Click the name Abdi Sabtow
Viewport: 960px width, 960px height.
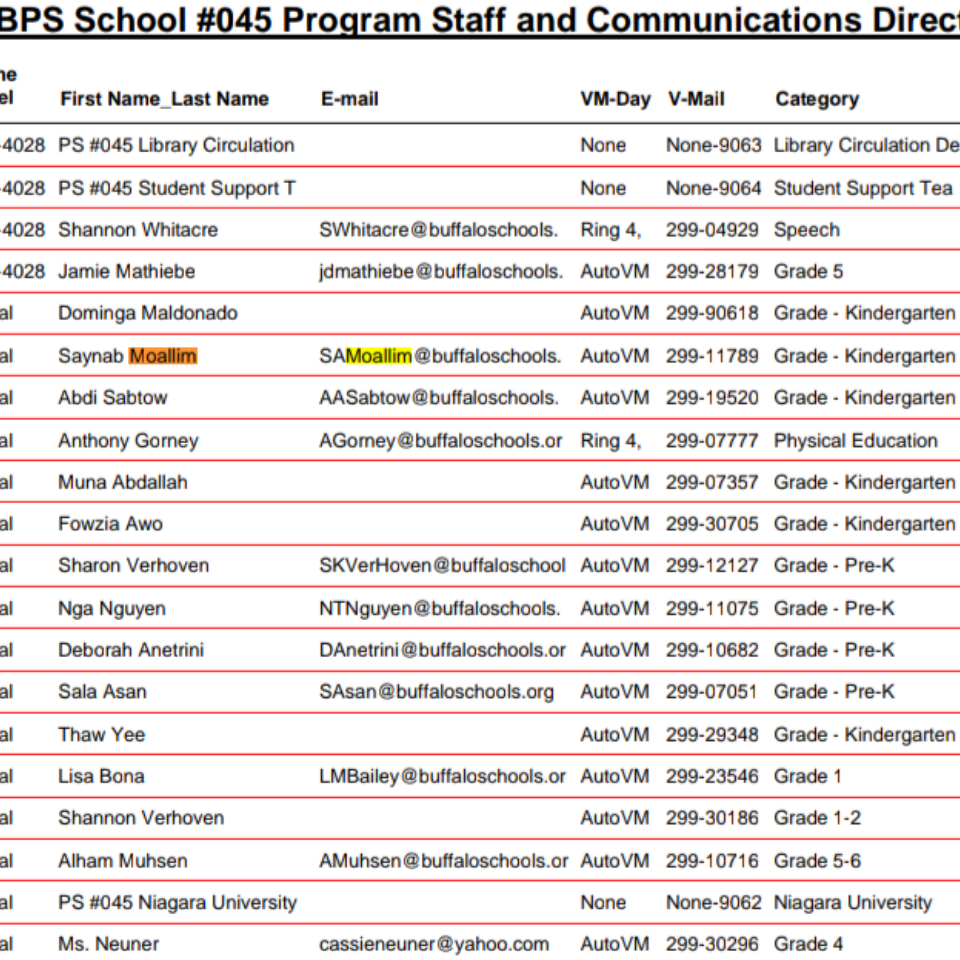(113, 397)
